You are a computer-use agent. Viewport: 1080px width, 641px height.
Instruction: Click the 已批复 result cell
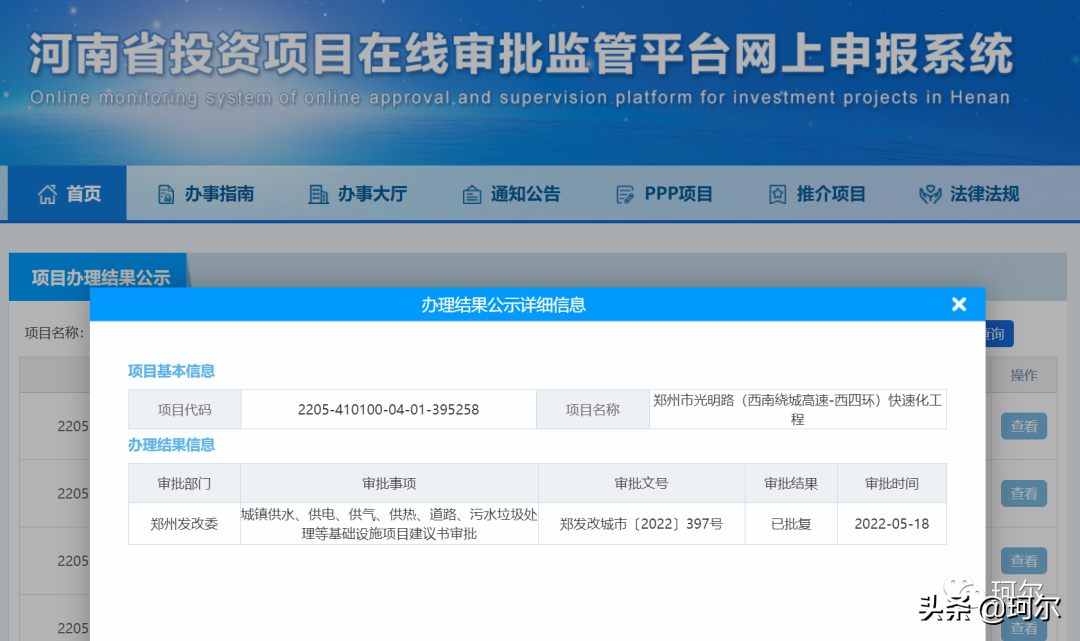tap(791, 524)
